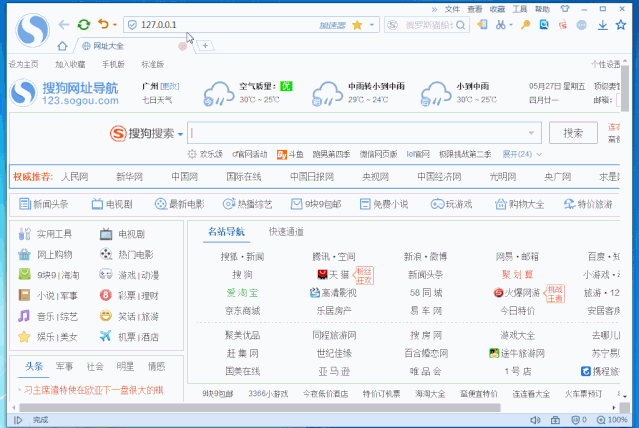Open search field suggestions dropdown arrow
Viewport: 639px width, 428px height.
click(531, 133)
